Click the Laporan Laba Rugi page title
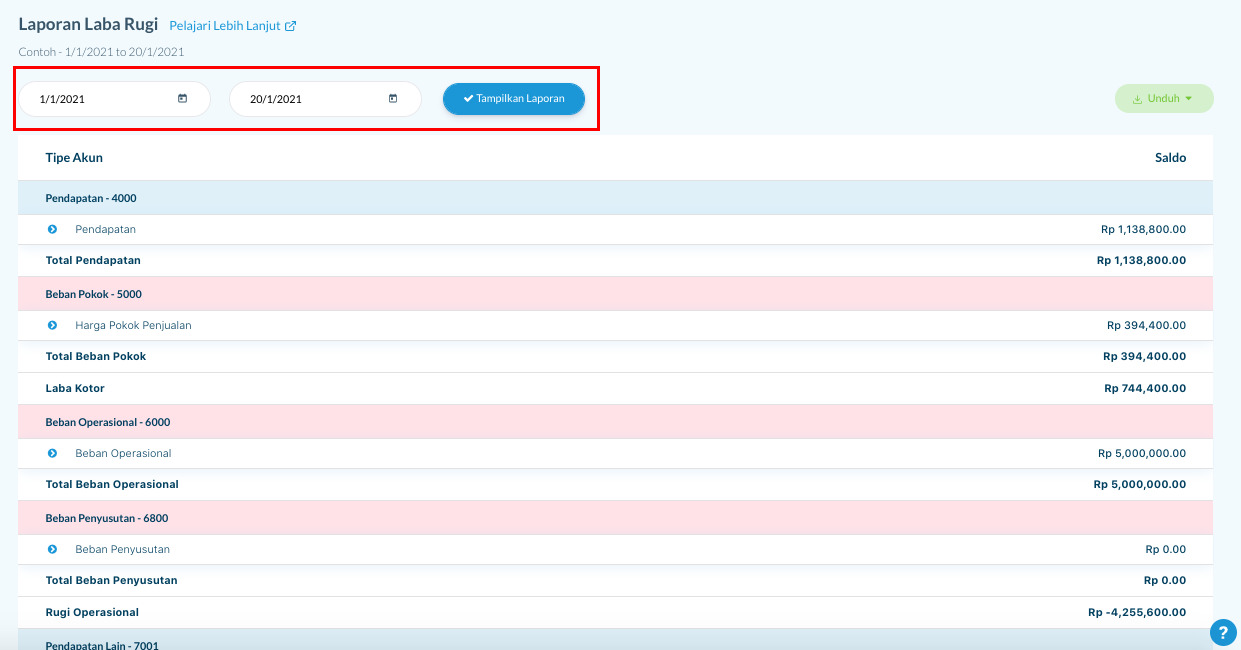Screen dimensions: 1241x650 pyautogui.click(x=88, y=24)
